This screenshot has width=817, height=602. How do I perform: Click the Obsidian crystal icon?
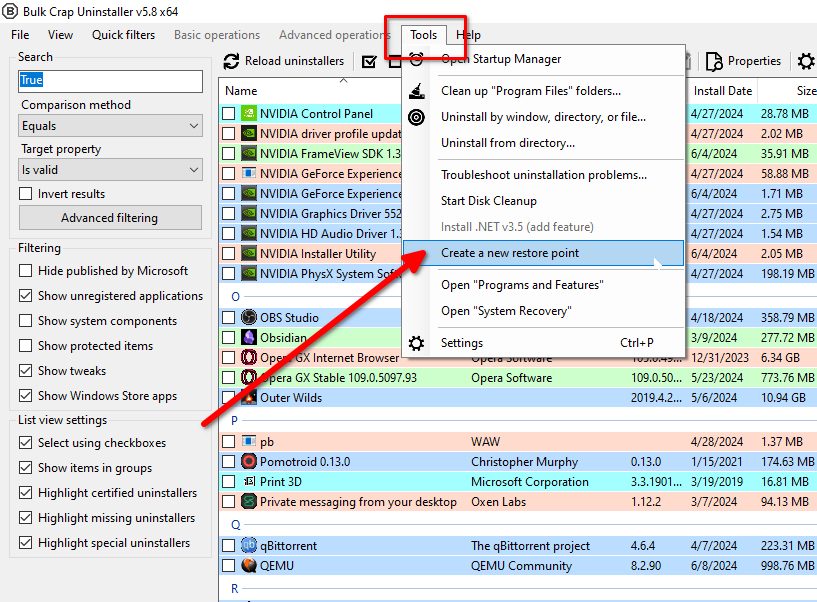pyautogui.click(x=249, y=337)
